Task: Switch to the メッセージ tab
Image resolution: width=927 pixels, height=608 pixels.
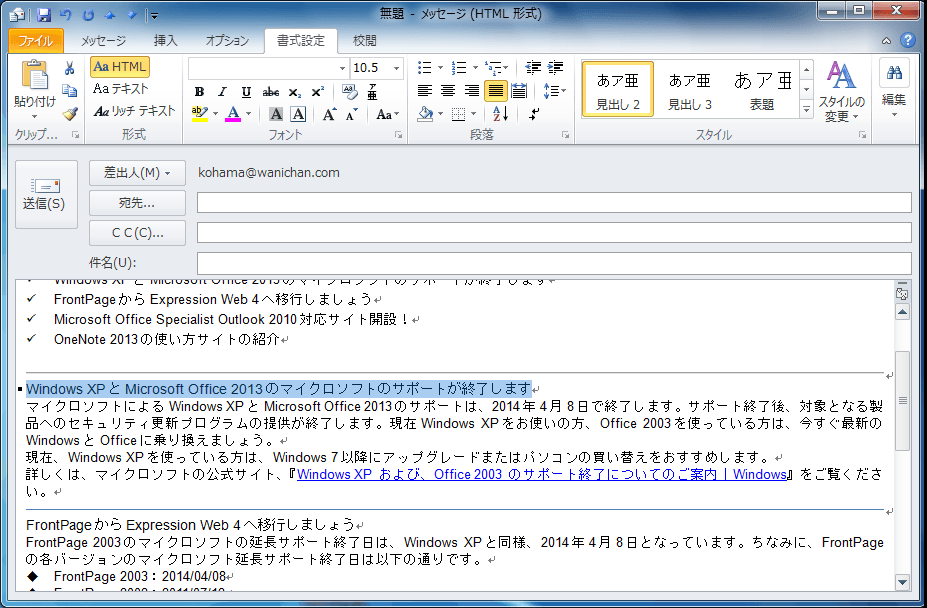Action: pyautogui.click(x=103, y=40)
